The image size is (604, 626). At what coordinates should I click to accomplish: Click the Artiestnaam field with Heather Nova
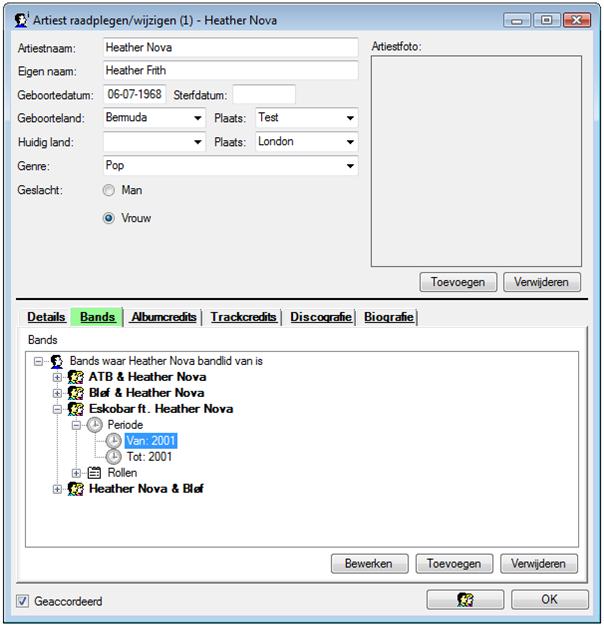tap(231, 48)
